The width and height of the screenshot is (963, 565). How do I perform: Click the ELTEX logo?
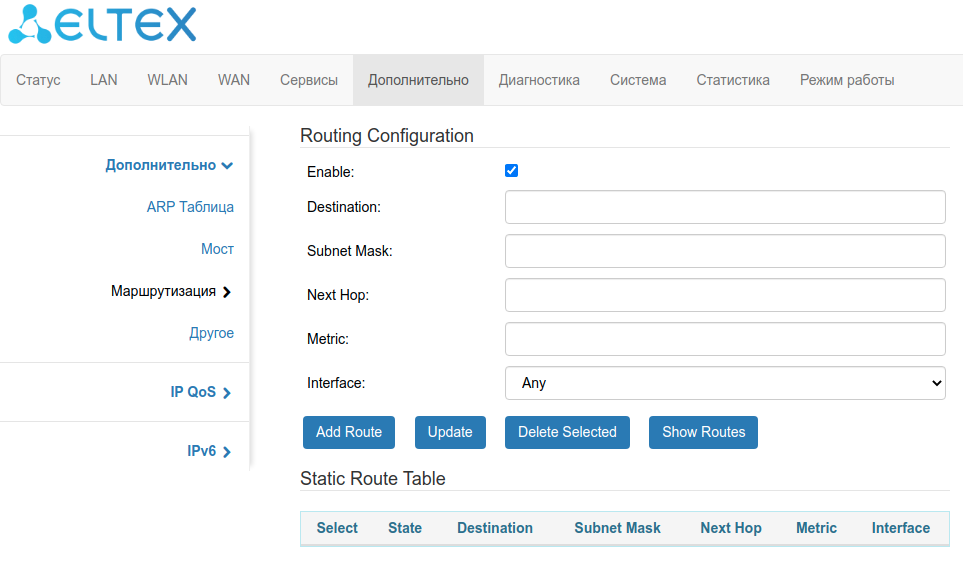(102, 25)
